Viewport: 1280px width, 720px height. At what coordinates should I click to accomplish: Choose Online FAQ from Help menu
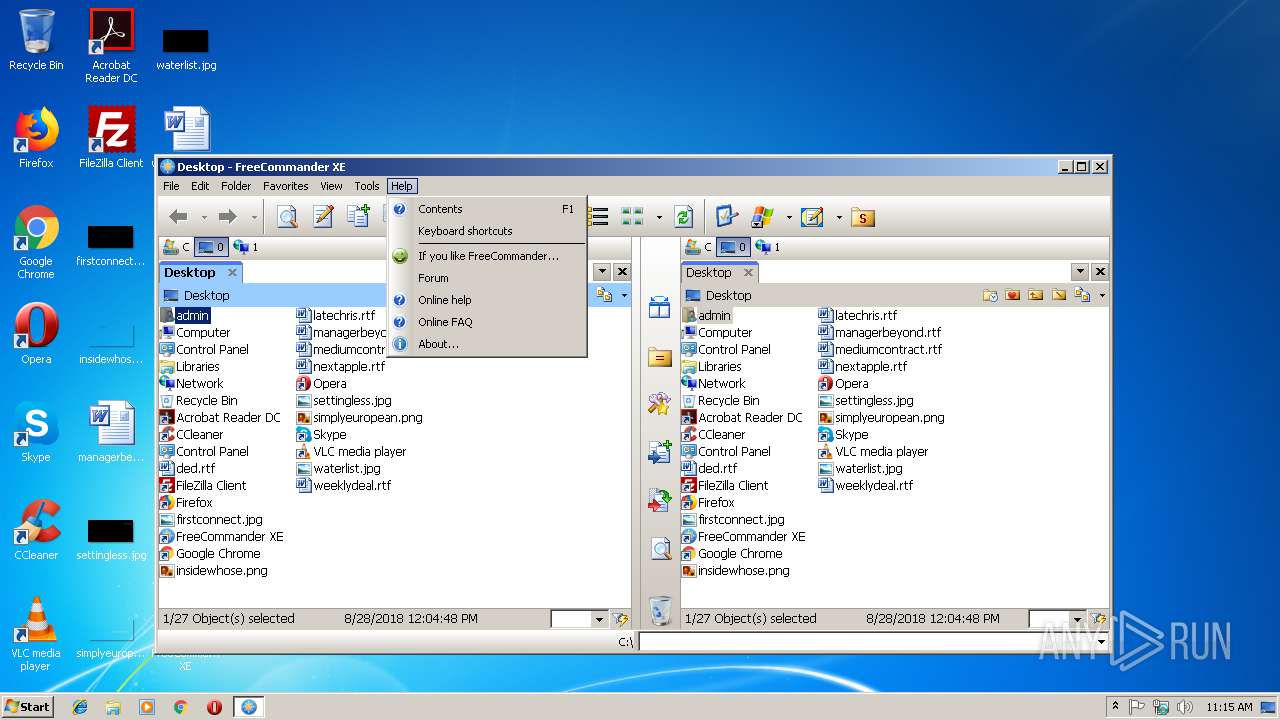(x=487, y=322)
